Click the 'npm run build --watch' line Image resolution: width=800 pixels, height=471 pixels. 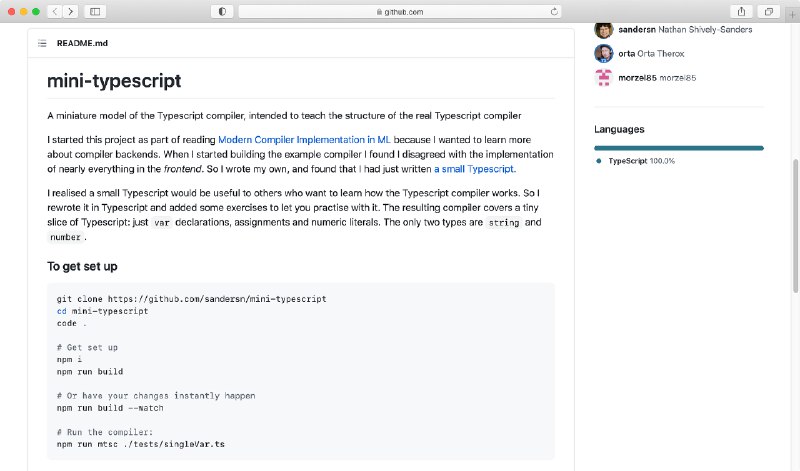click(110, 408)
